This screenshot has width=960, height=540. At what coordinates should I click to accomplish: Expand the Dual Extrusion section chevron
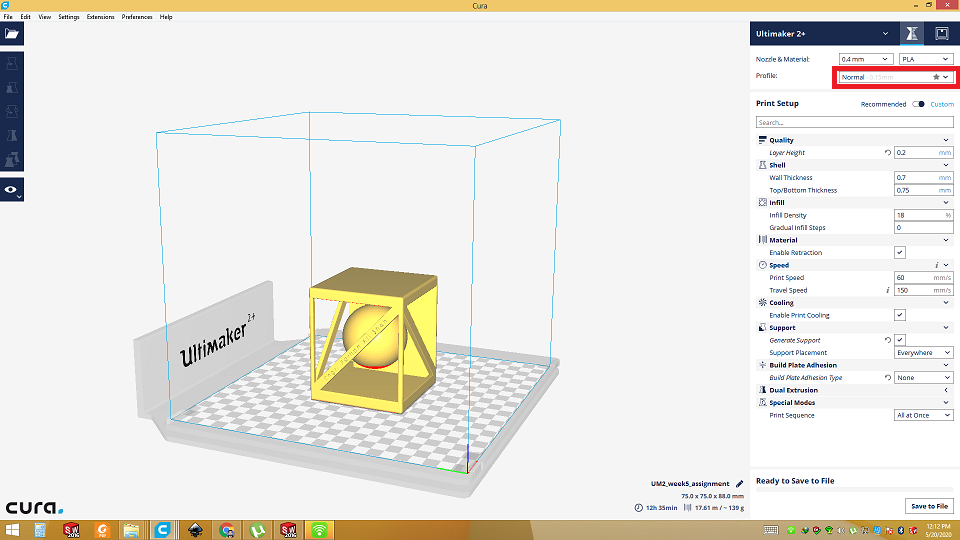pyautogui.click(x=946, y=390)
